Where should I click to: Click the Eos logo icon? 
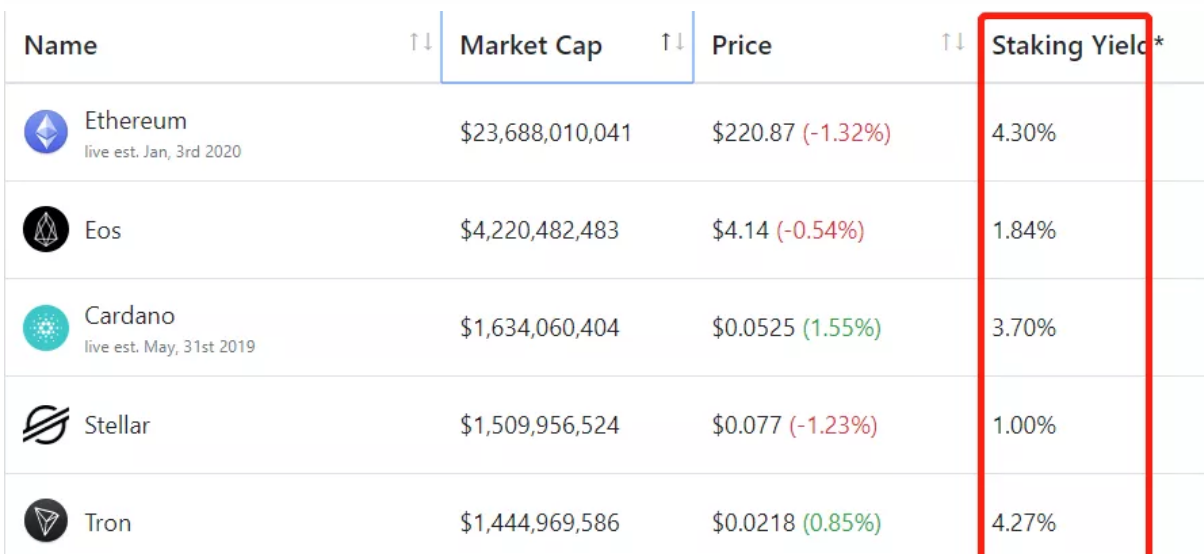point(46,230)
